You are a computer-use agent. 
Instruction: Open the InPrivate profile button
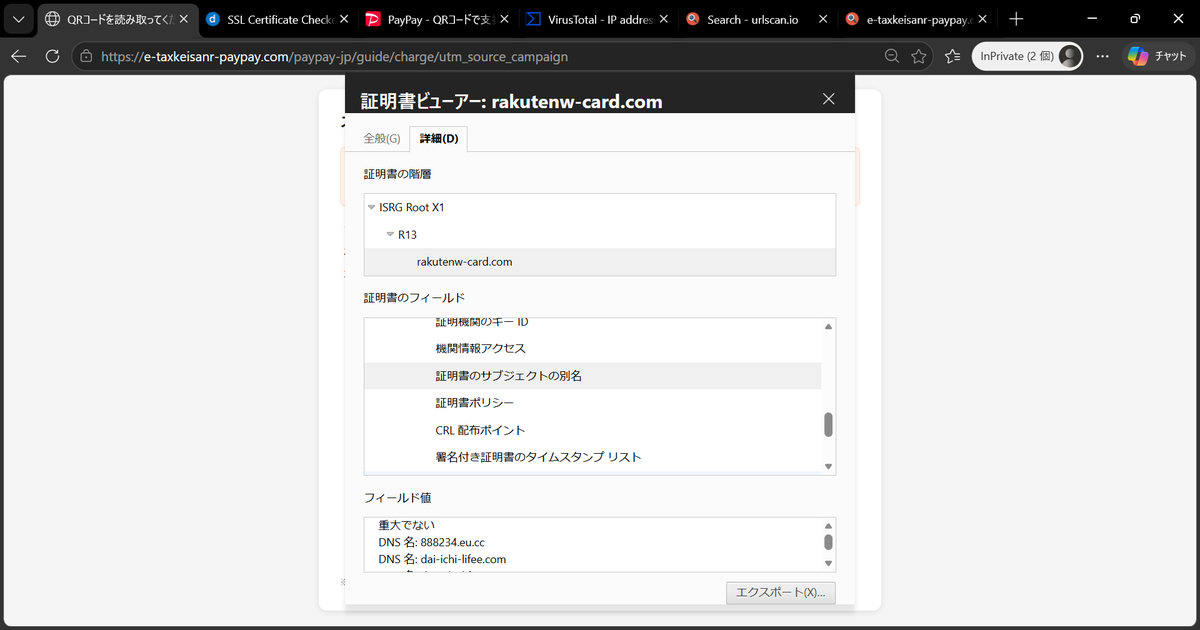(x=1028, y=57)
